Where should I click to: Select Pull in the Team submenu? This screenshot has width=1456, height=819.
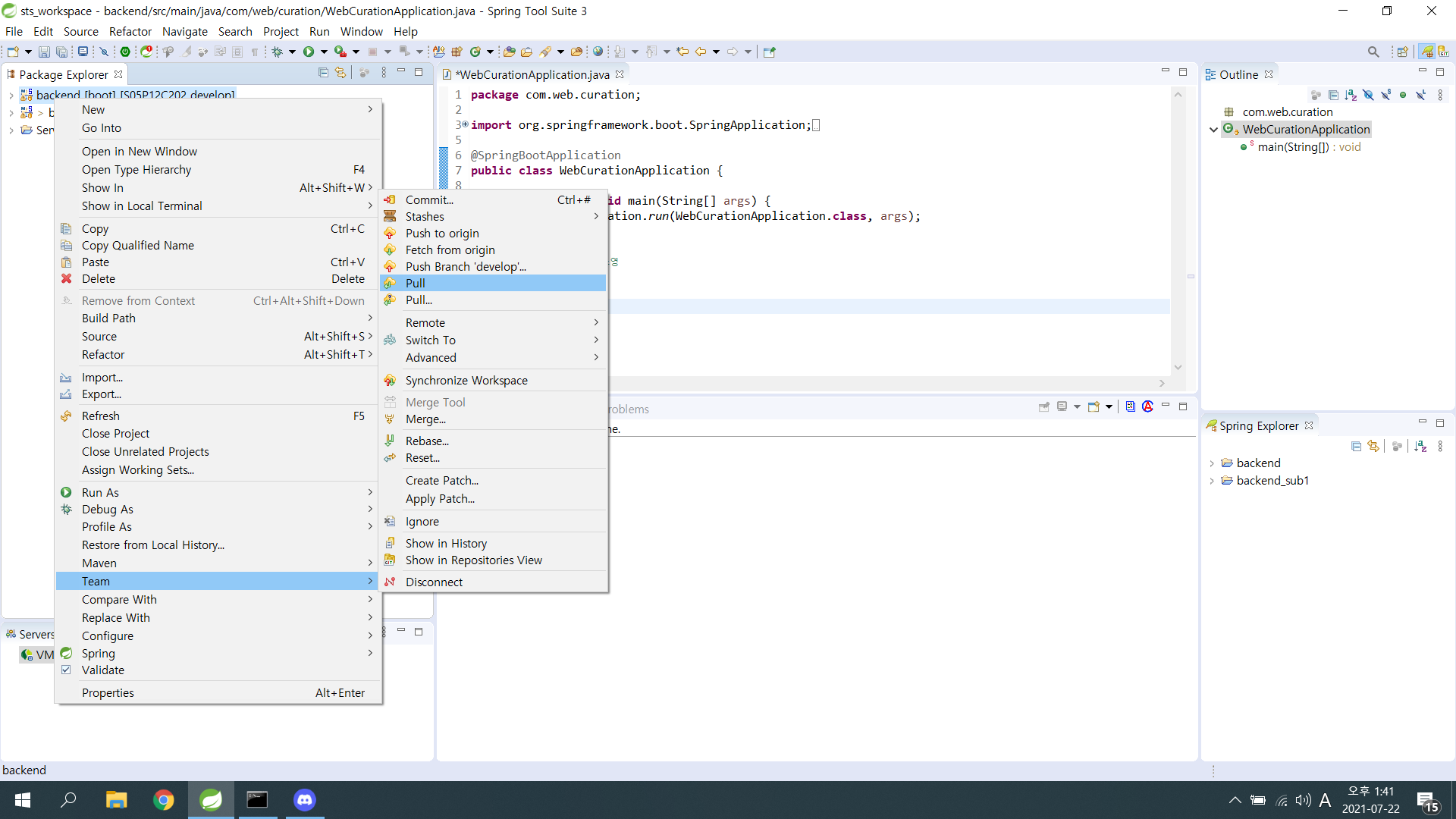416,283
